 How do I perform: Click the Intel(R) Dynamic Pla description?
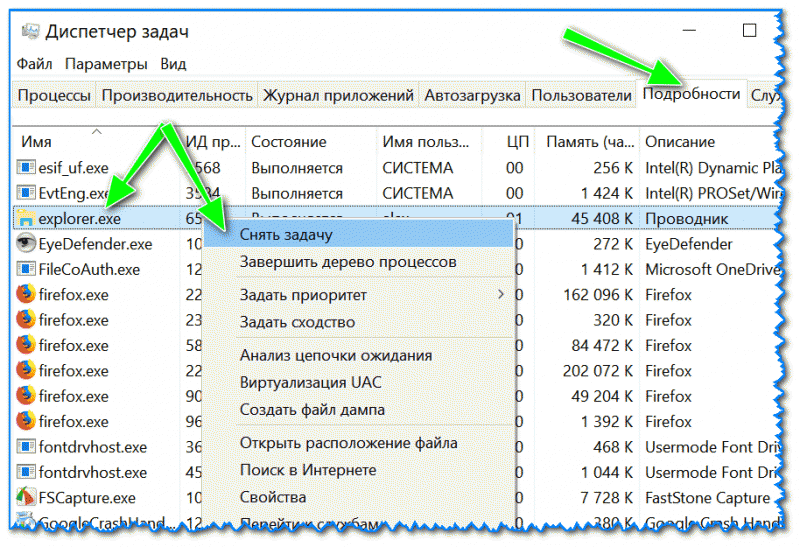pyautogui.click(x=713, y=168)
